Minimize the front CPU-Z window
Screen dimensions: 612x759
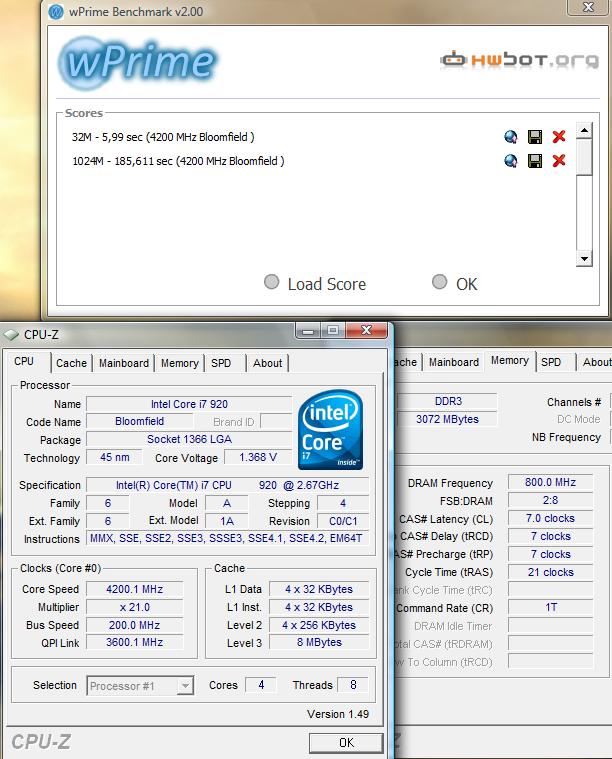click(308, 331)
